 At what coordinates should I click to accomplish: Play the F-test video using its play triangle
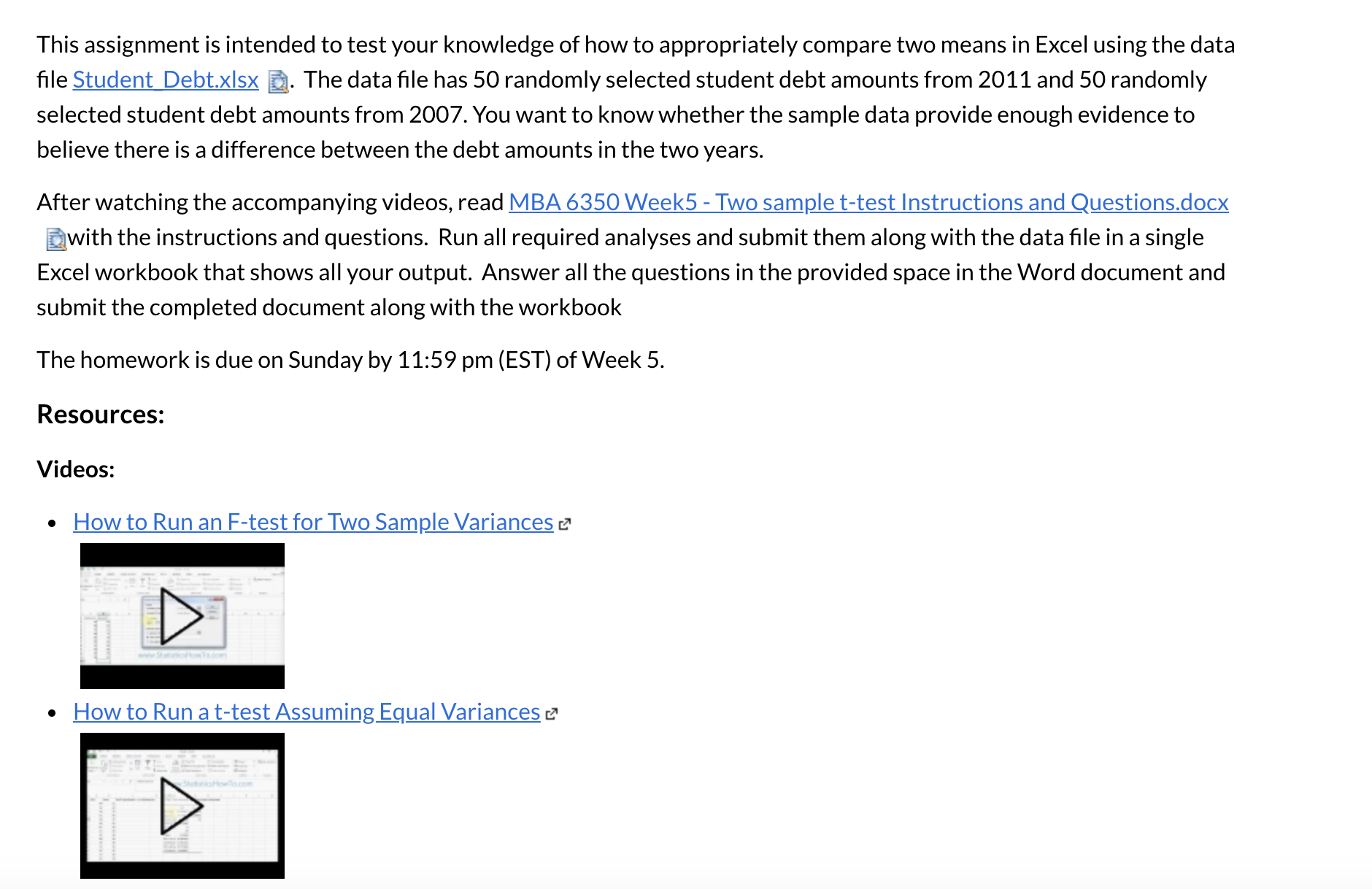click(181, 616)
